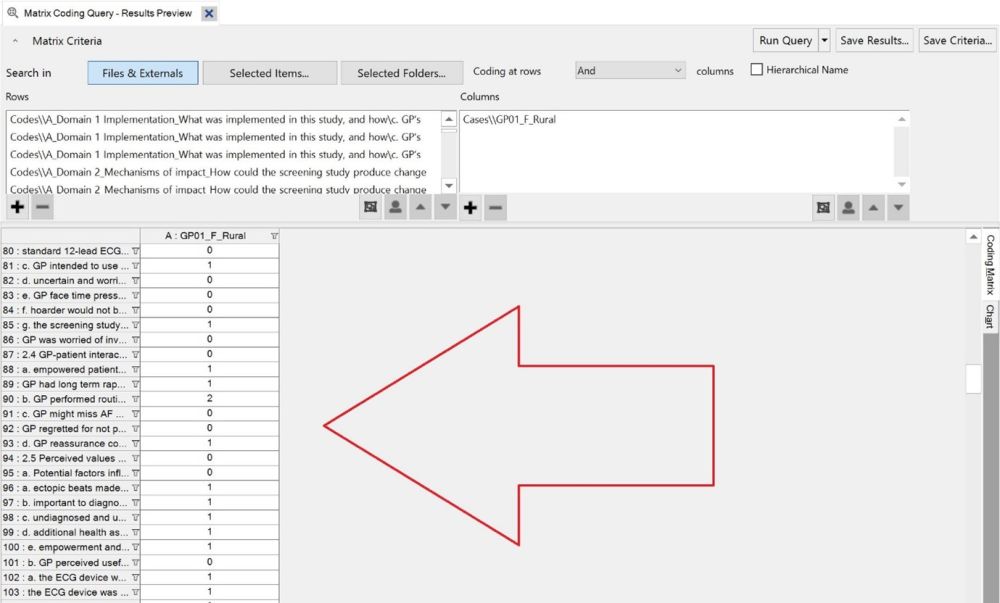1000x603 pixels.
Task: Add a new row with the plus icon
Action: [18, 207]
